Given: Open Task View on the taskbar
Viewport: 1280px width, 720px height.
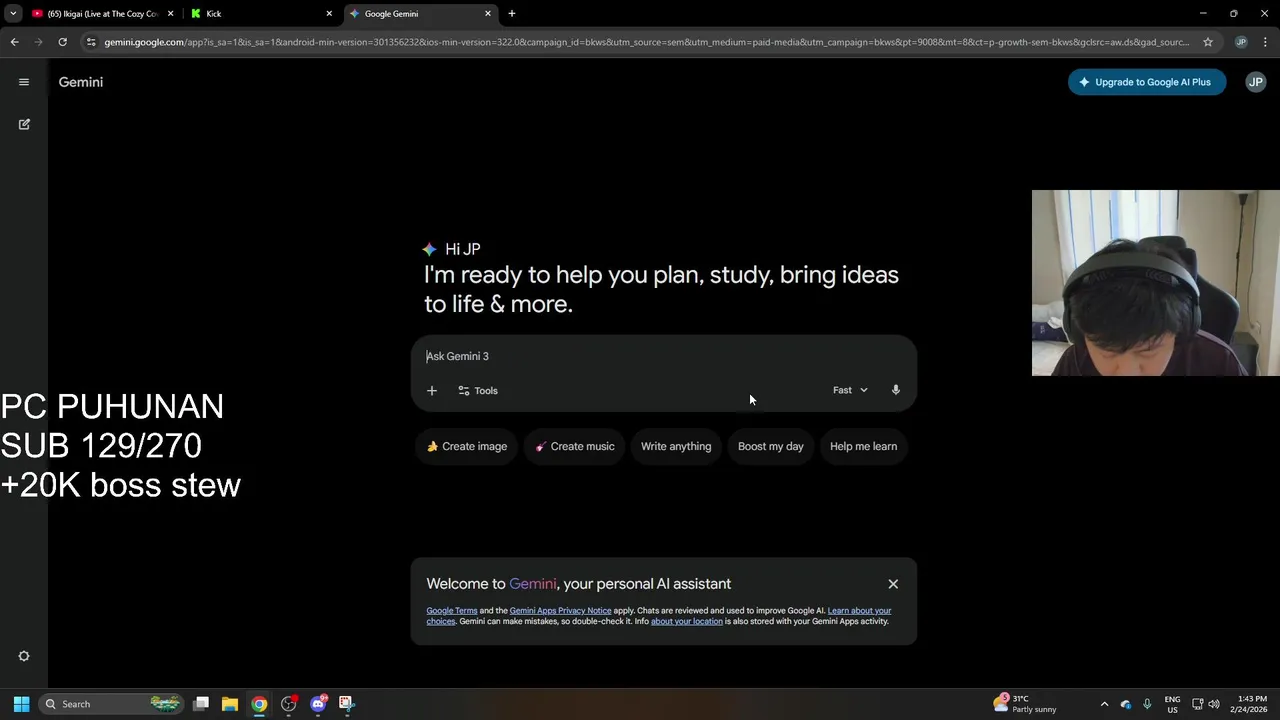Looking at the screenshot, I should [201, 704].
